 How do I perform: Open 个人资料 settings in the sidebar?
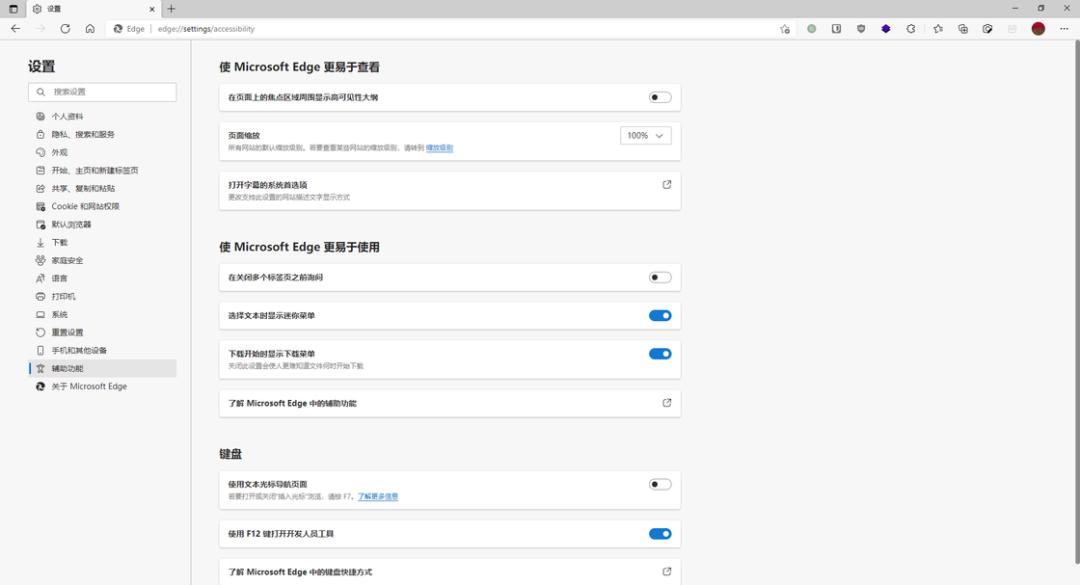click(102, 116)
